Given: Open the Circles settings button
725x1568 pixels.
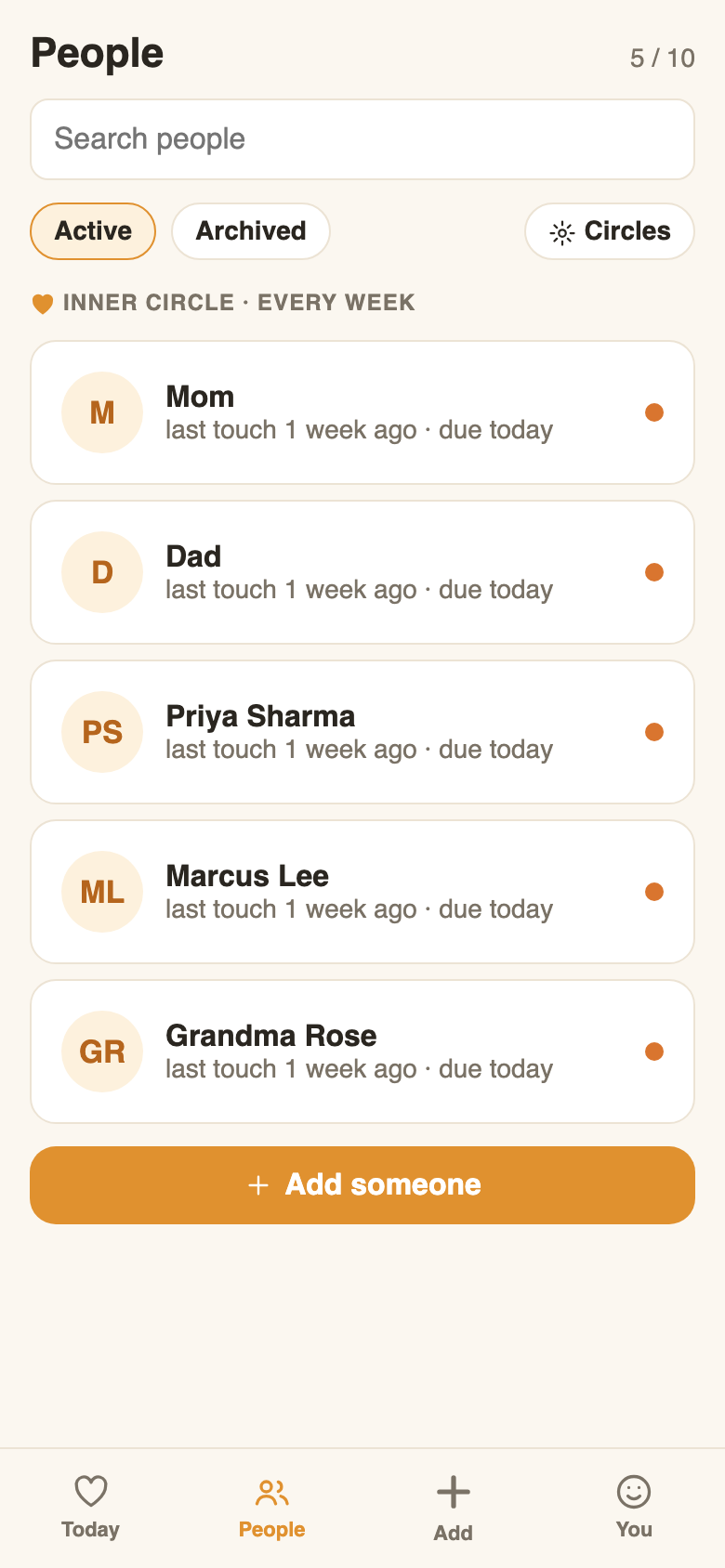Looking at the screenshot, I should point(610,231).
